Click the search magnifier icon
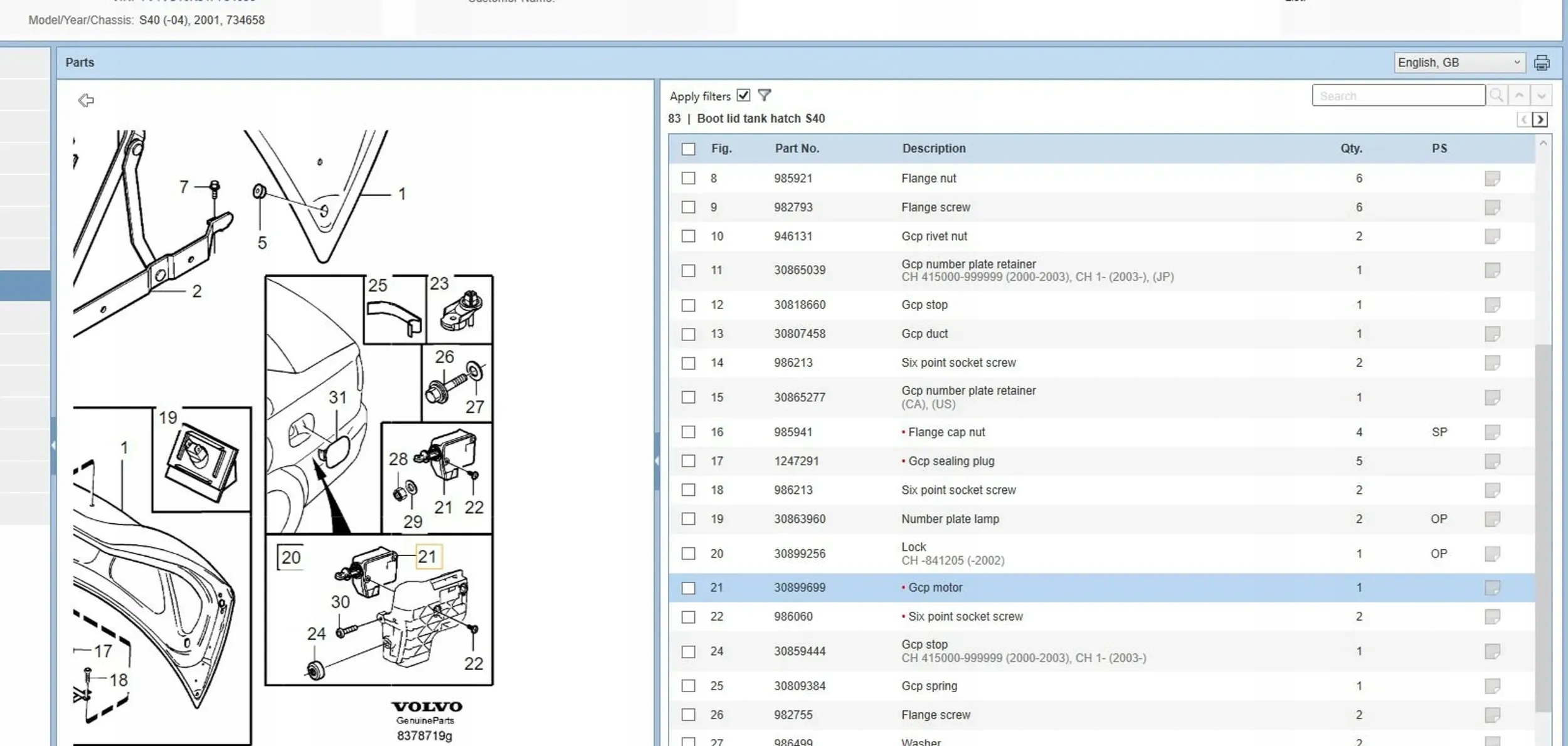Screen dimensions: 1568x746 [x=1496, y=95]
